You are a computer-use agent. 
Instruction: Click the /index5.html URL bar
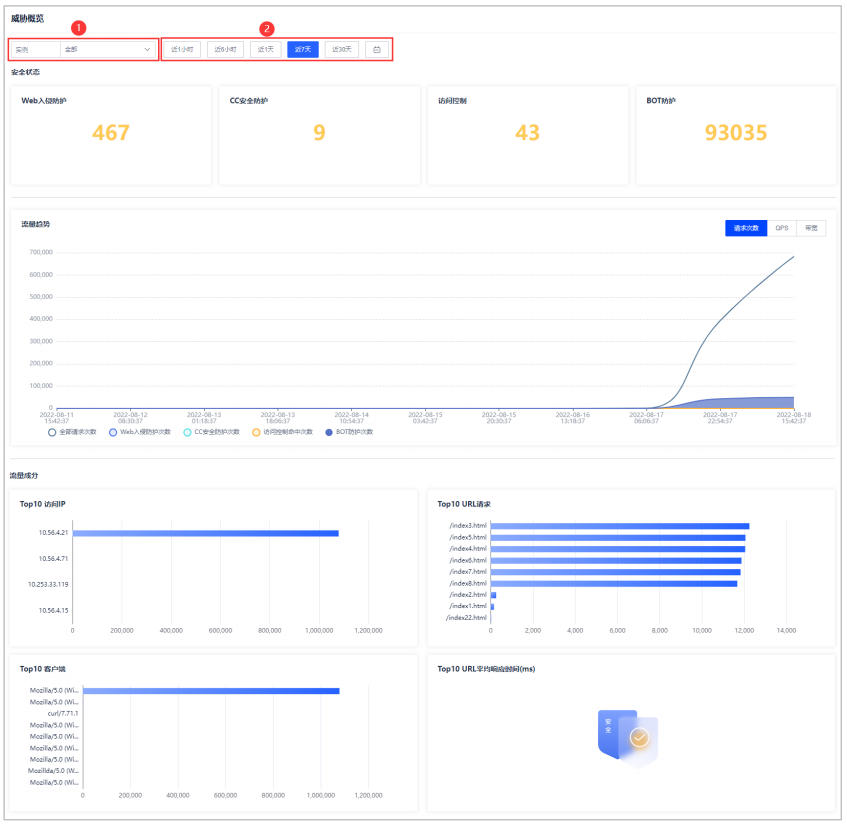point(618,538)
